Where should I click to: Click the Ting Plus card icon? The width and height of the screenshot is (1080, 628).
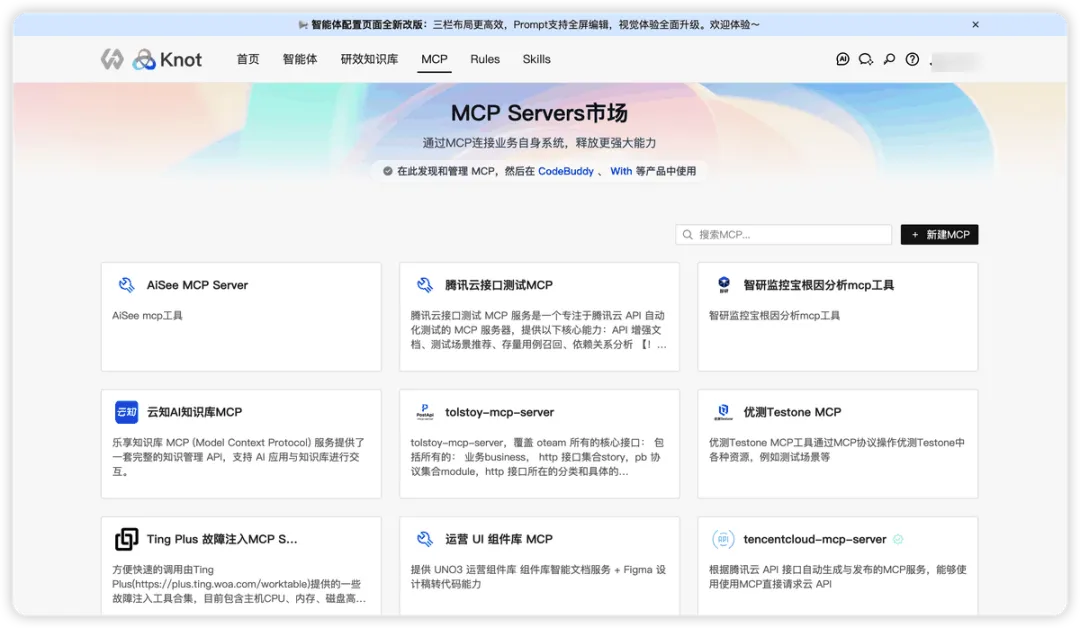click(x=127, y=539)
